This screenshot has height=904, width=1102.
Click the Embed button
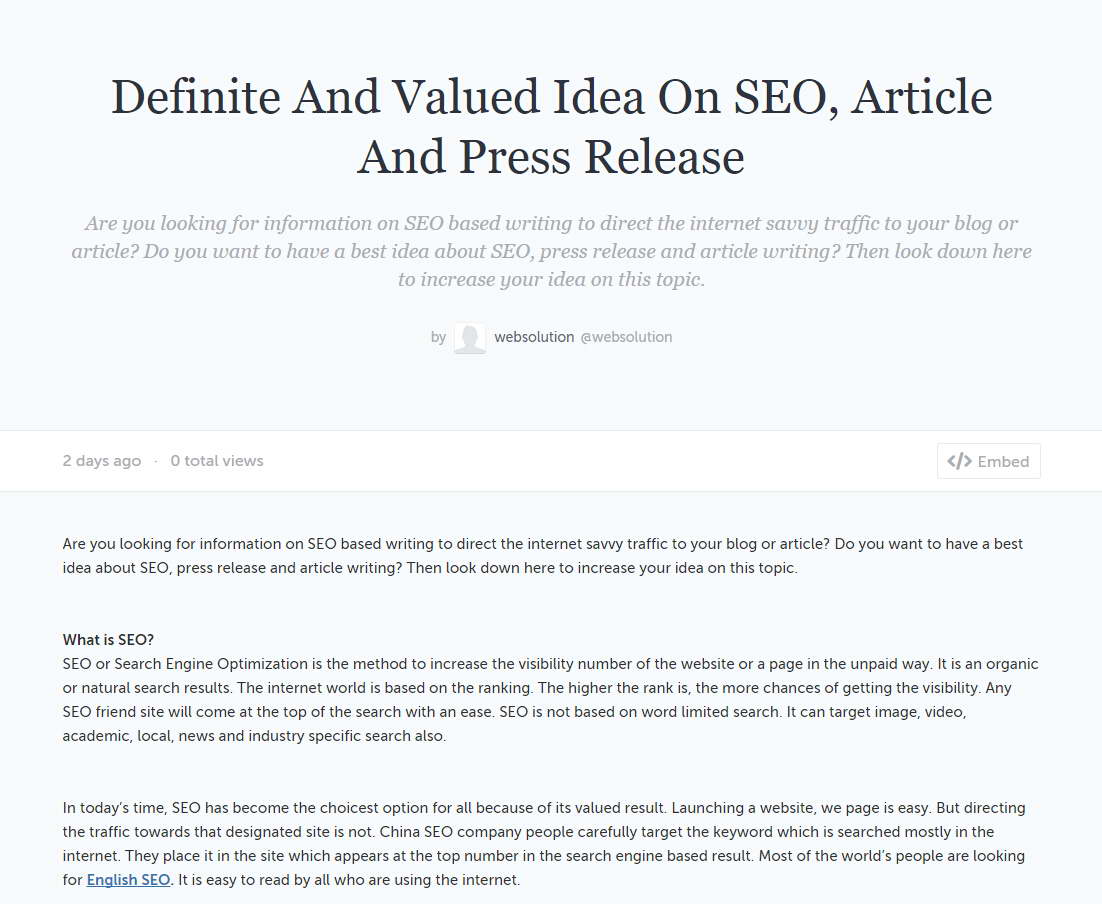988,461
